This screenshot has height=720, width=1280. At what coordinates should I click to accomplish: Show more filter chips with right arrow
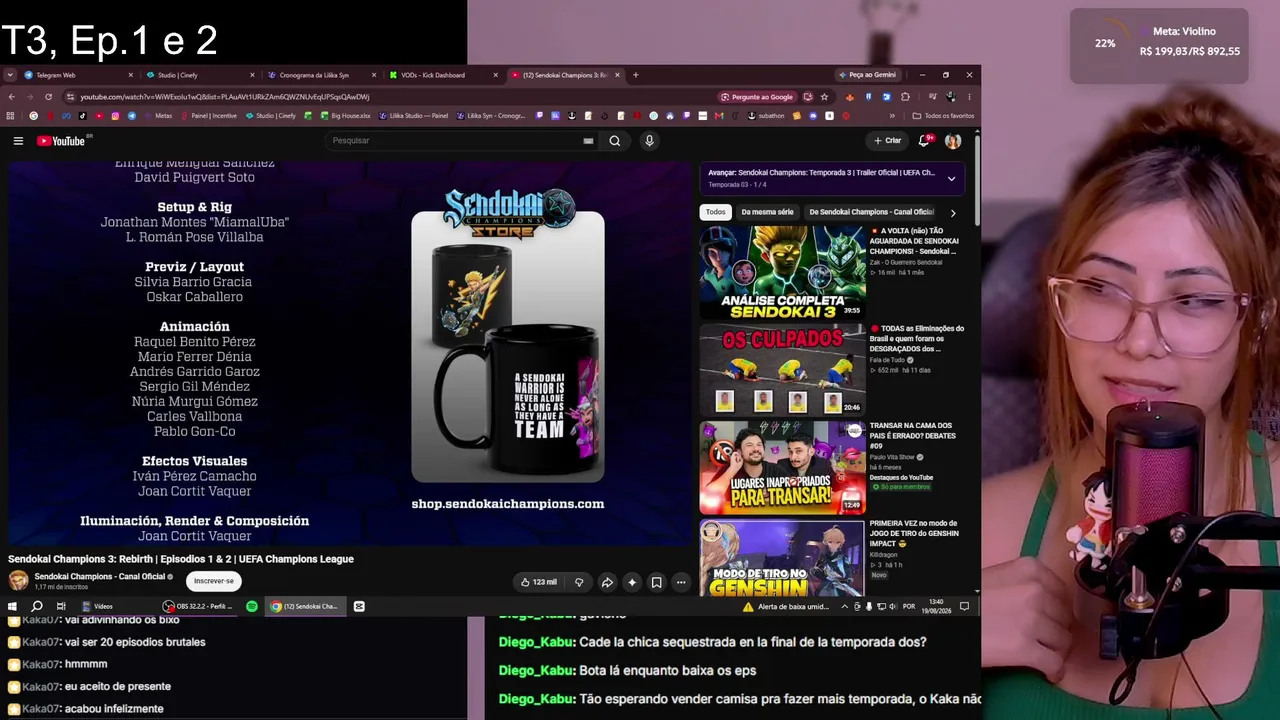click(953, 213)
